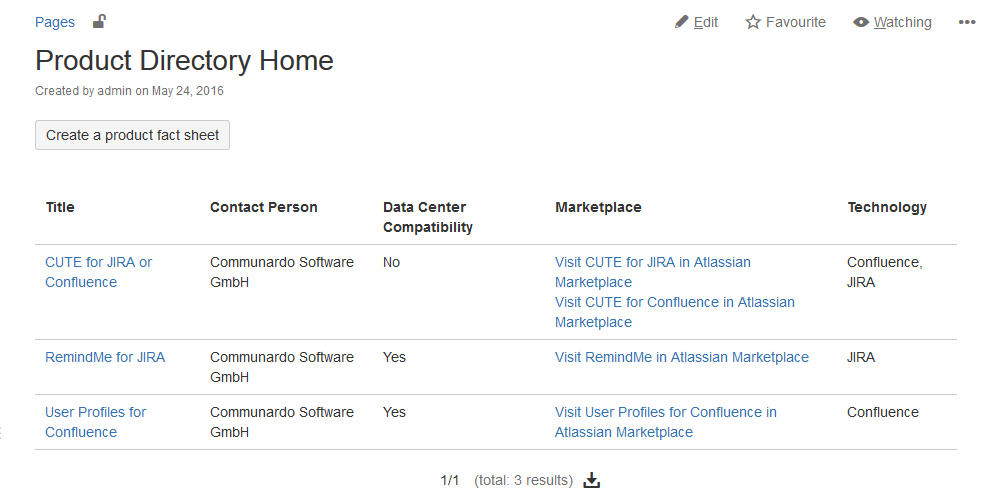Click Communardo Software GmbH in User Profiles row
This screenshot has height=504, width=995.
(282, 422)
